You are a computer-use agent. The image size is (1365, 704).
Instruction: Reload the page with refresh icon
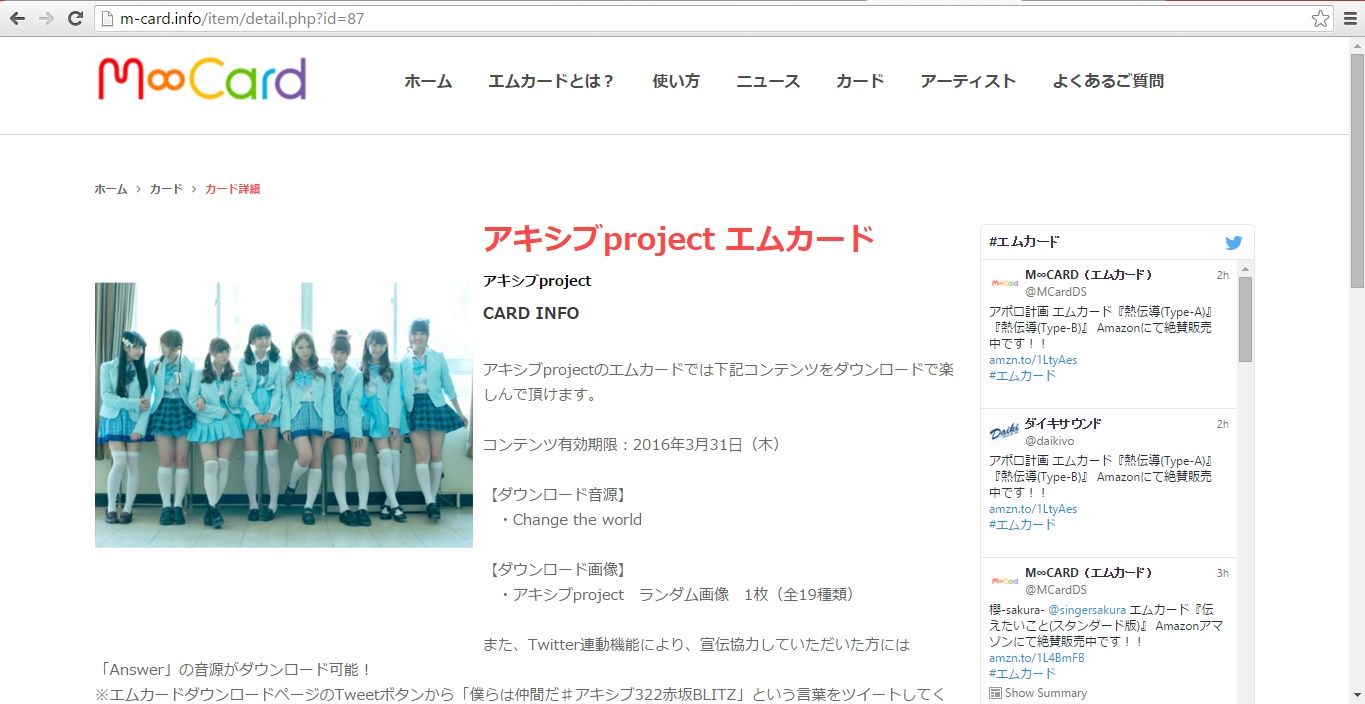click(75, 18)
